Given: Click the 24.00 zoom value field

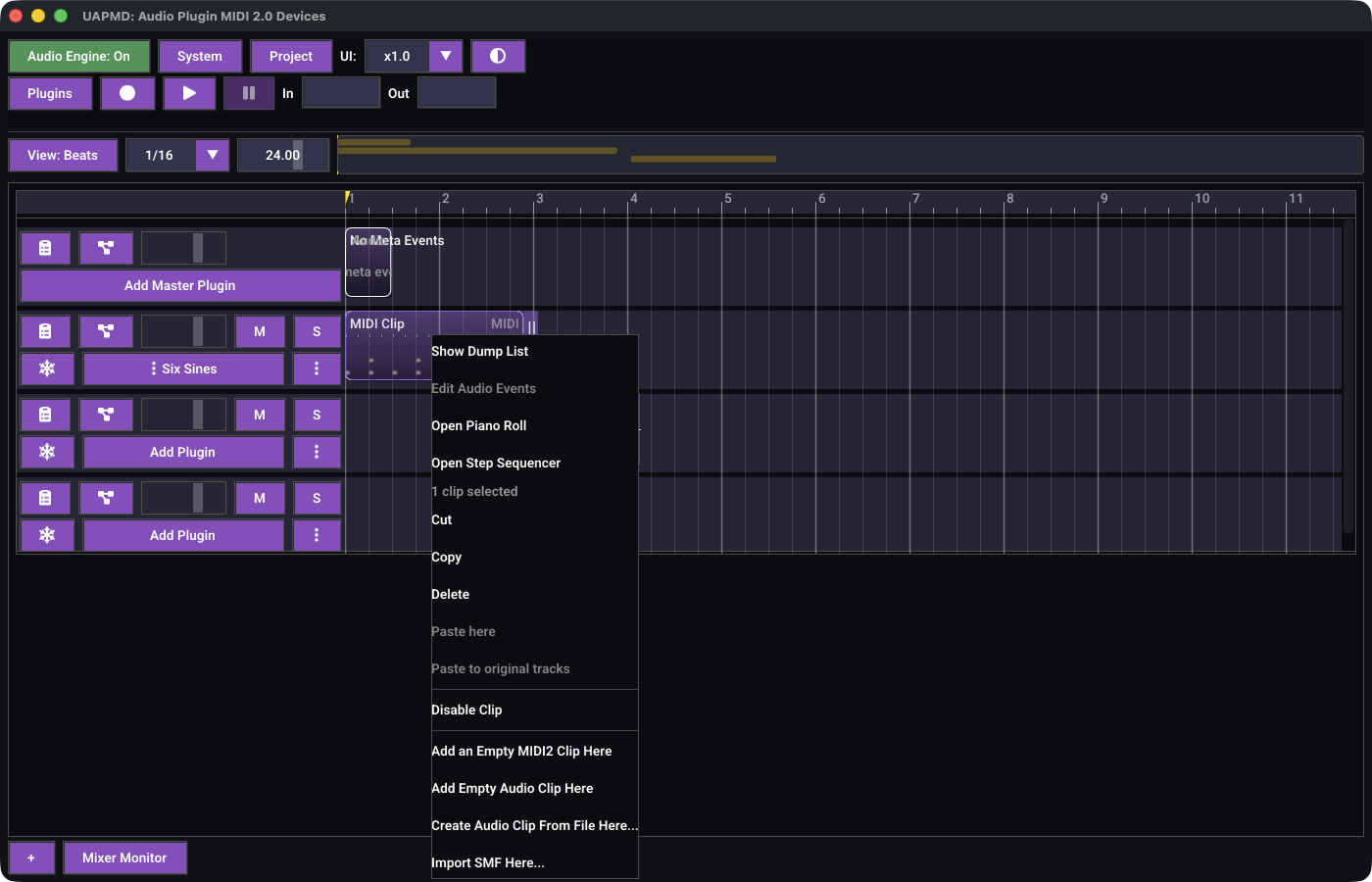Looking at the screenshot, I should [283, 155].
